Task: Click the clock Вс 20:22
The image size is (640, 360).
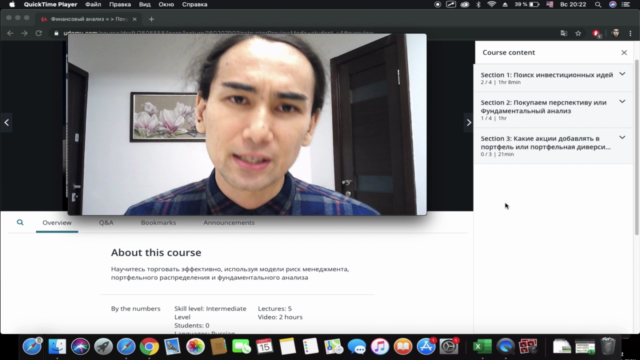Action: tap(573, 4)
